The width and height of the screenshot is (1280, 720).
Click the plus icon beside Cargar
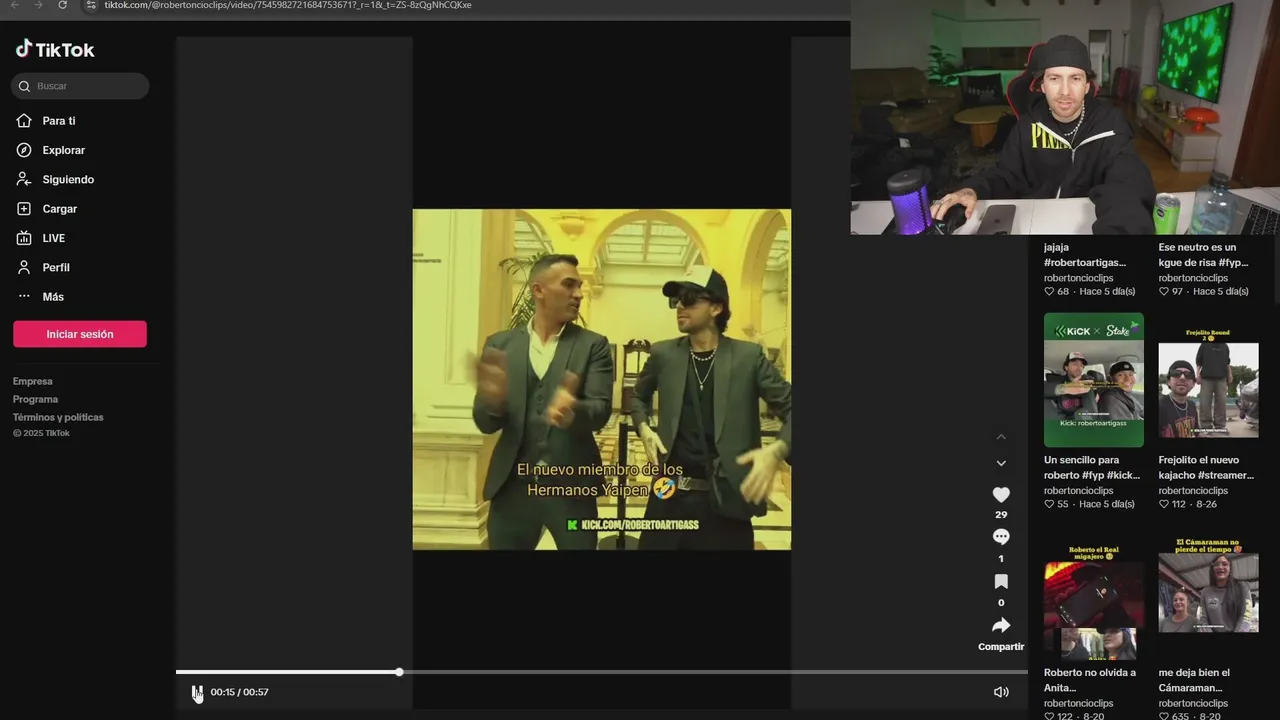pos(24,209)
